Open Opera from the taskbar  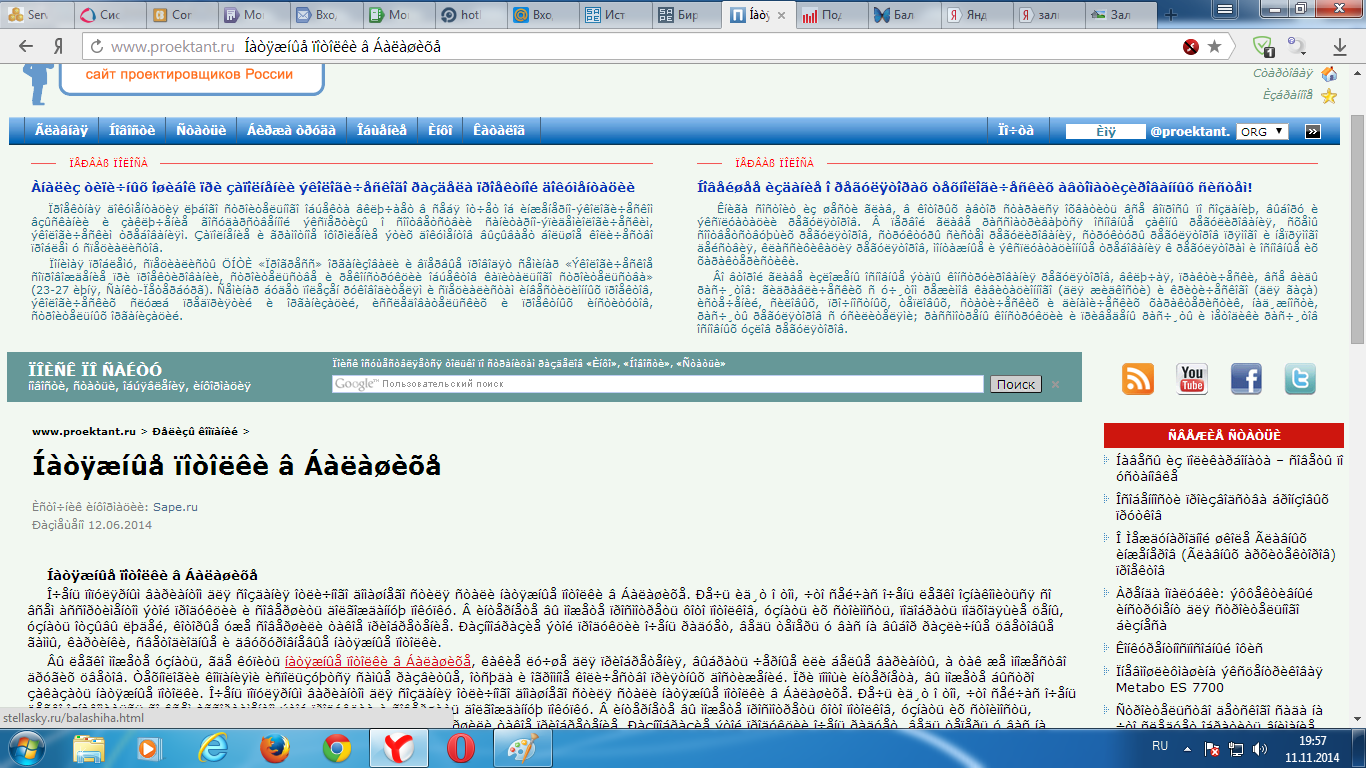(x=459, y=748)
